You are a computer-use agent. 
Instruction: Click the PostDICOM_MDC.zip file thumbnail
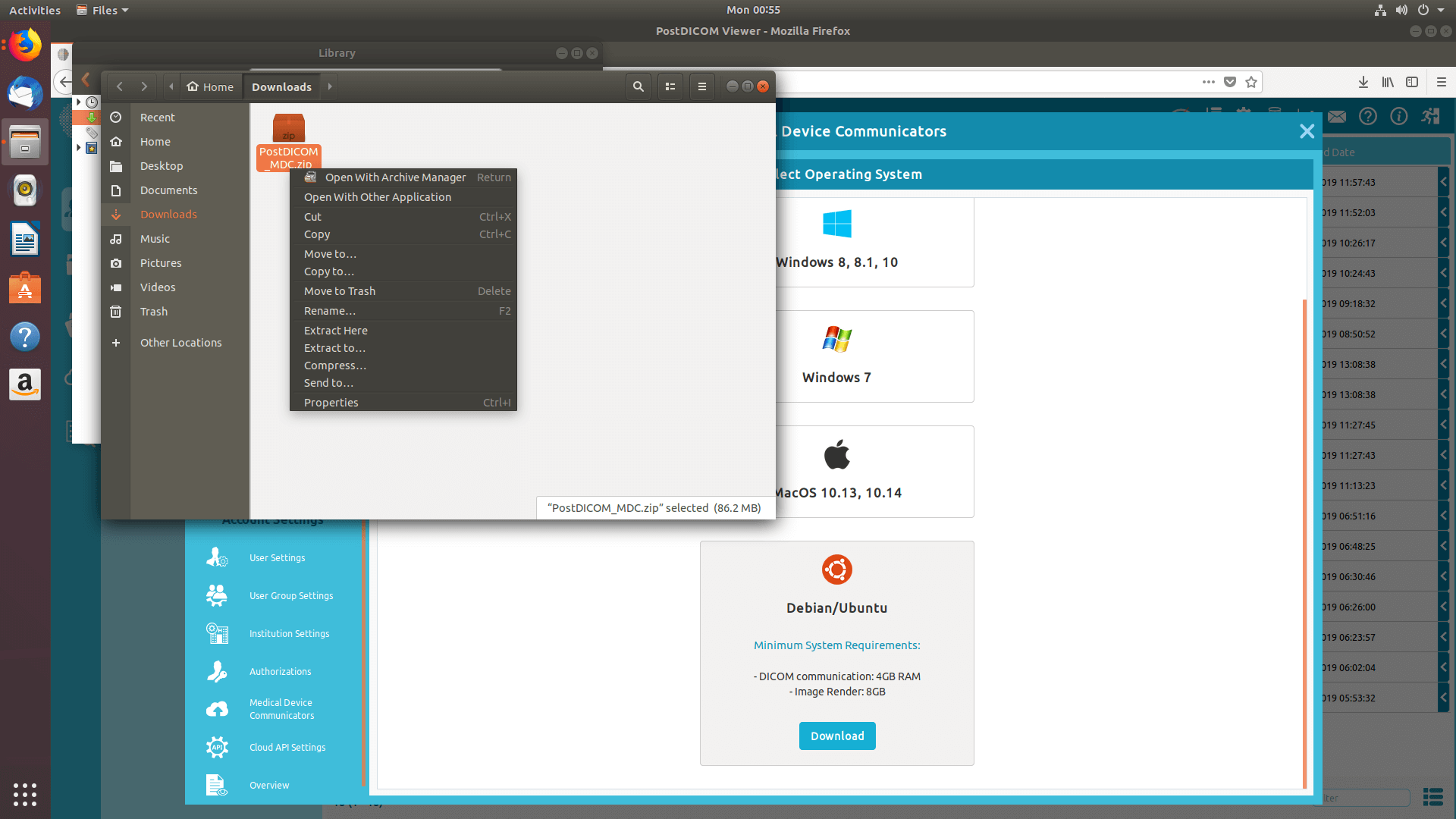(289, 129)
